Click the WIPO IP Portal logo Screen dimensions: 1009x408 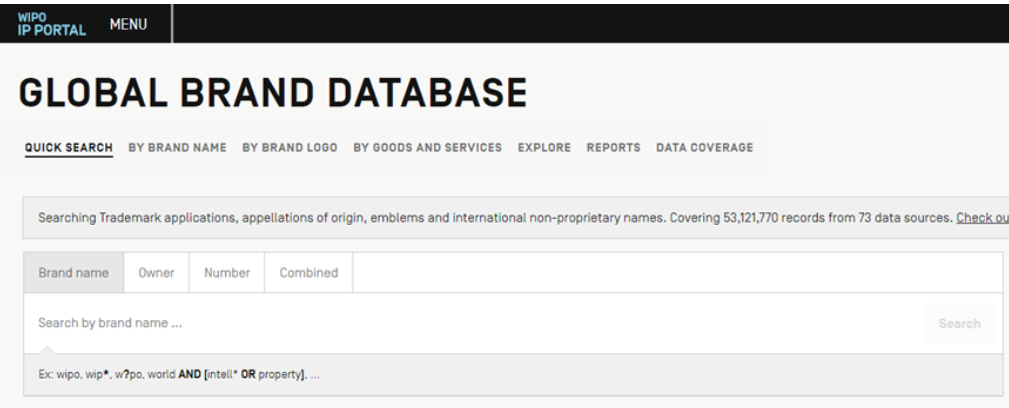coord(45,20)
